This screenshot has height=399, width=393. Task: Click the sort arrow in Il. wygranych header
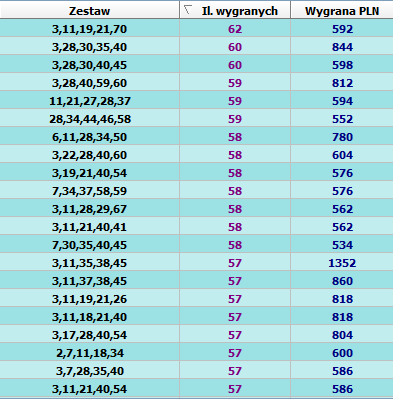(188, 10)
